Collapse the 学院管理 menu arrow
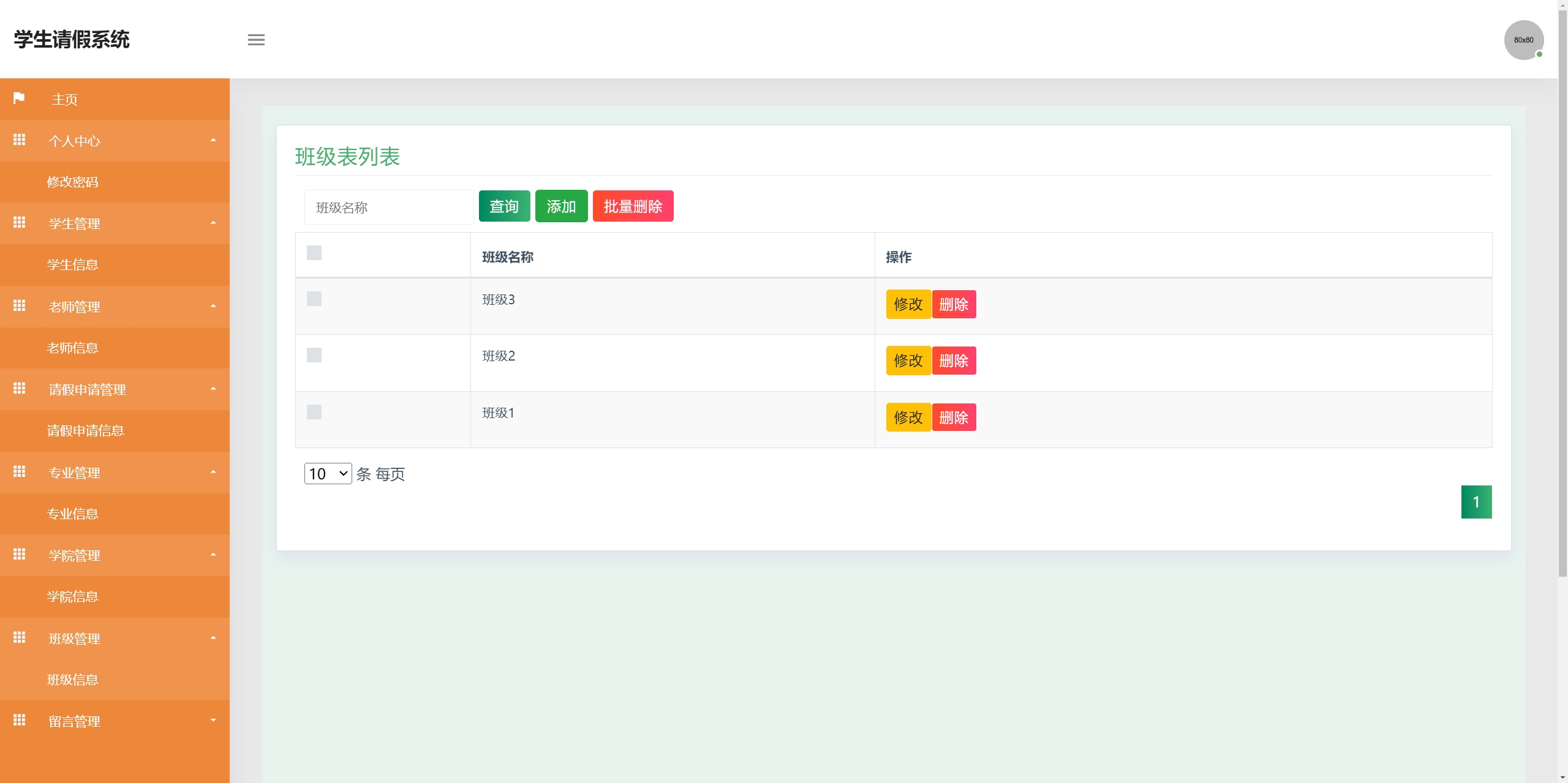The width and height of the screenshot is (1568, 783). click(213, 555)
